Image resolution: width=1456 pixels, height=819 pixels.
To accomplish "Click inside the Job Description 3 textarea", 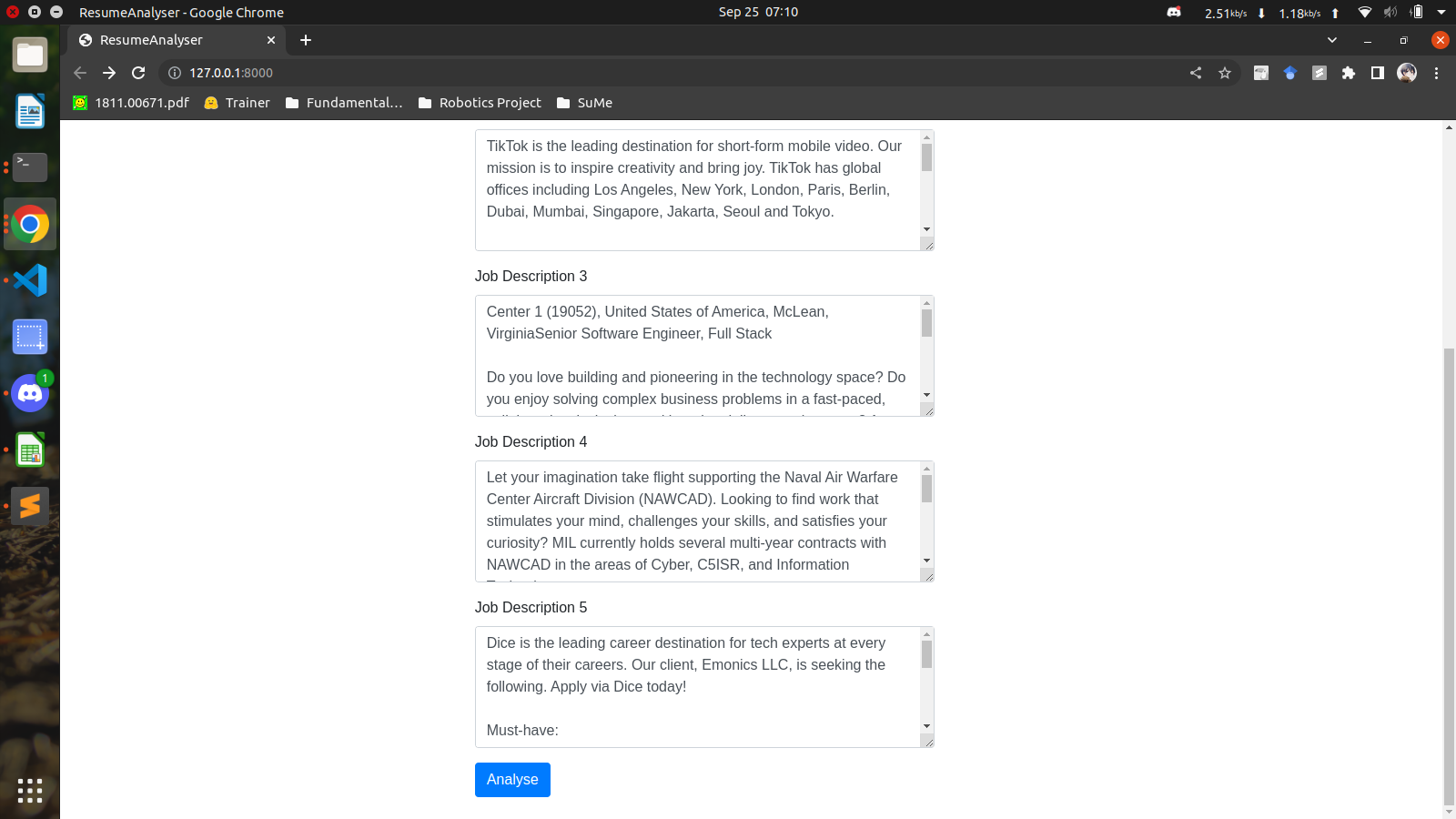I will (x=697, y=356).
